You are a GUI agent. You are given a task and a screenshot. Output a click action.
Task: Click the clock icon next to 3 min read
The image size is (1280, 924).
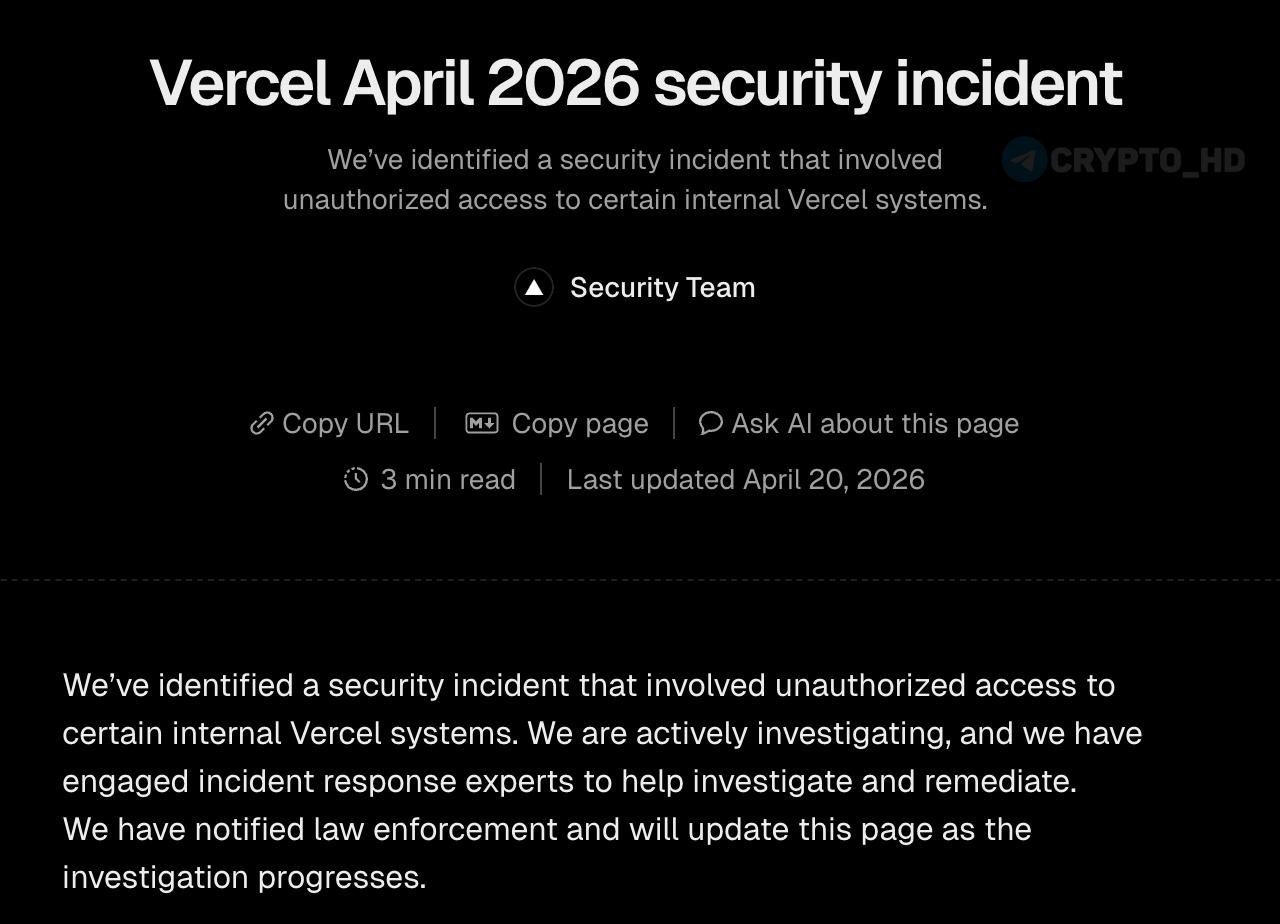pyautogui.click(x=356, y=480)
